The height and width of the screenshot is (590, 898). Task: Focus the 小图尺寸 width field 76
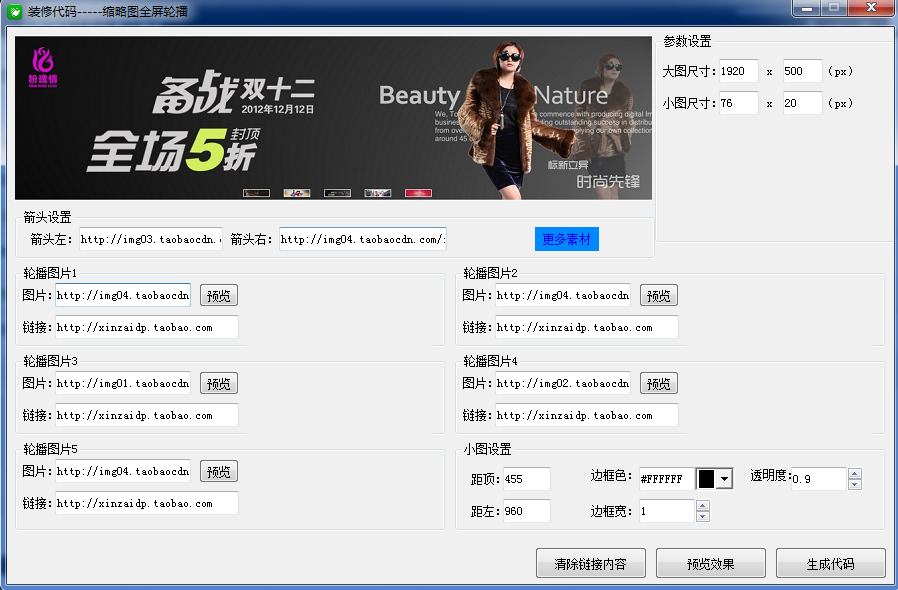(739, 103)
